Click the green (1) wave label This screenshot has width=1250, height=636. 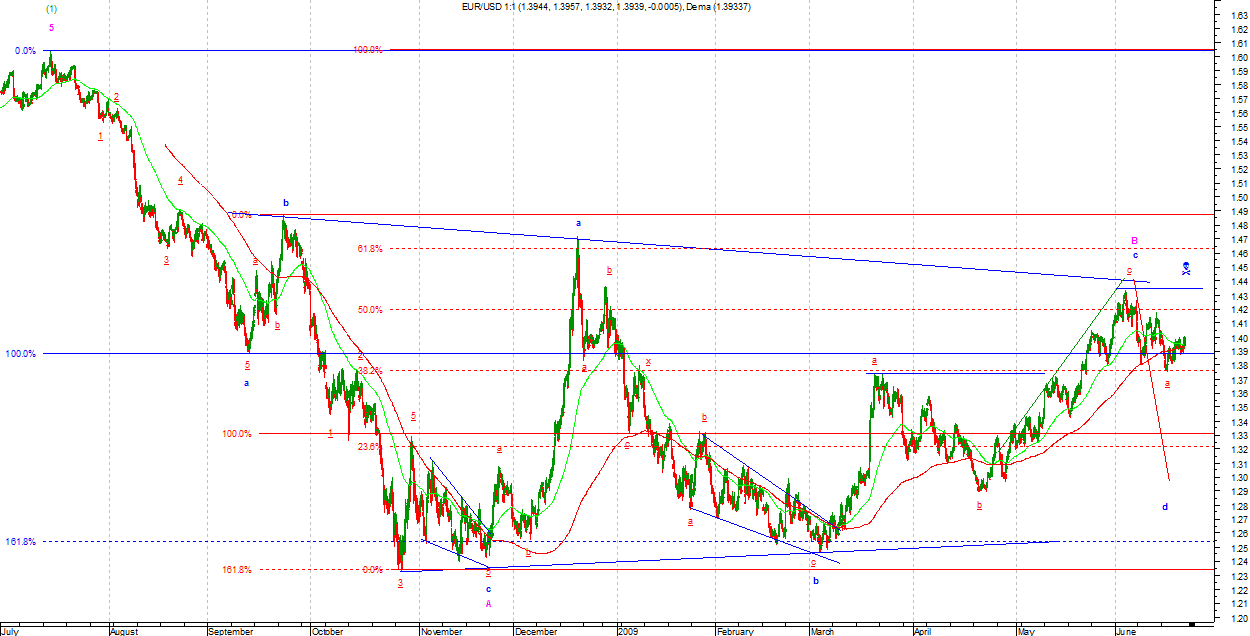tap(52, 9)
